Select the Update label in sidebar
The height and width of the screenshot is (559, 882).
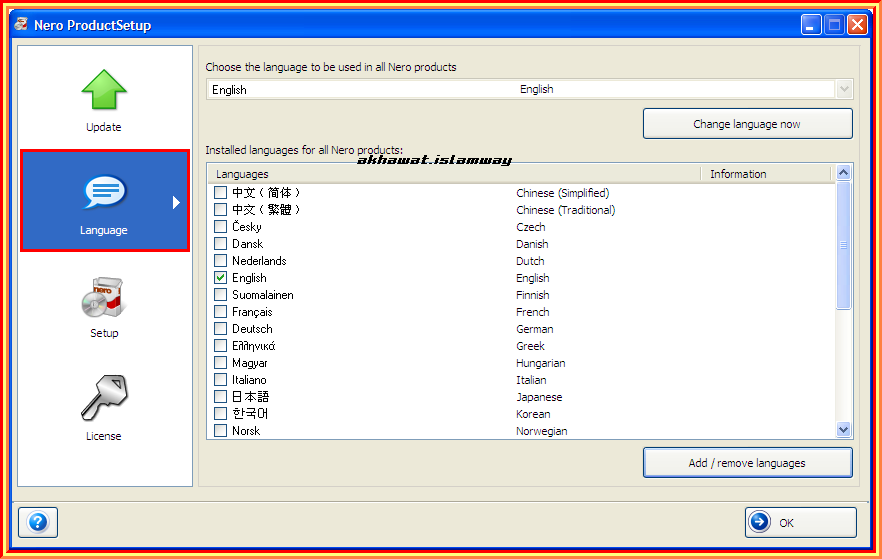(x=104, y=127)
